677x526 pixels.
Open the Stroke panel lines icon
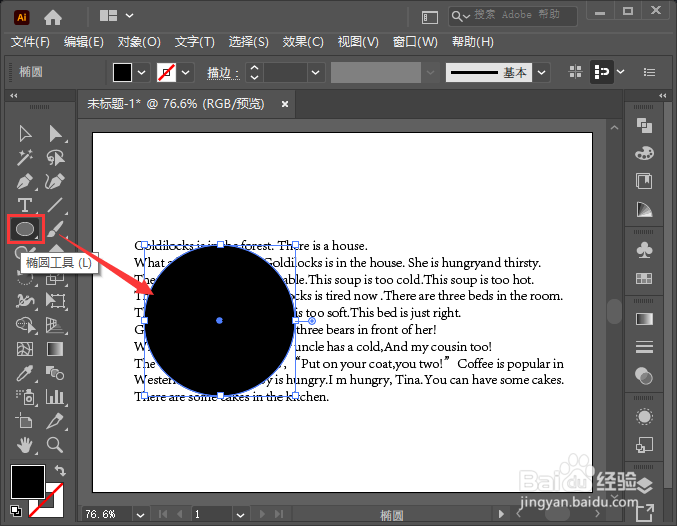[644, 347]
